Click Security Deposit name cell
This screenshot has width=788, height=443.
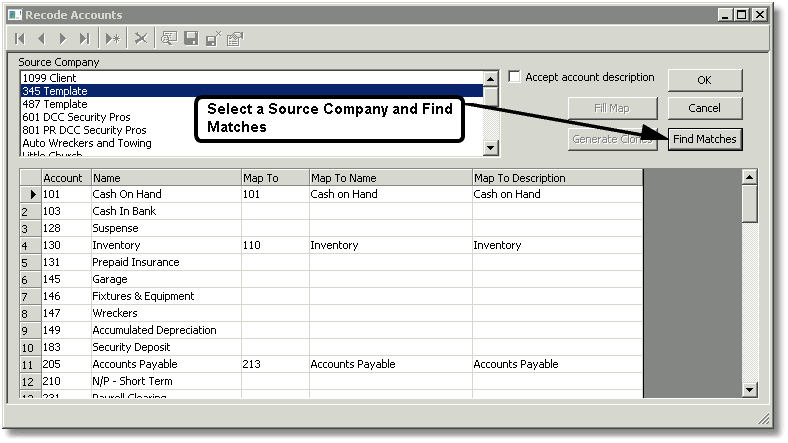pyautogui.click(x=166, y=347)
